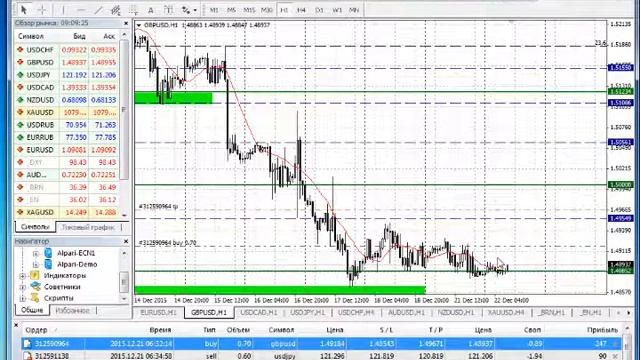Select EURRUB row in Market Watch
This screenshot has height=360, width=640.
click(67, 138)
